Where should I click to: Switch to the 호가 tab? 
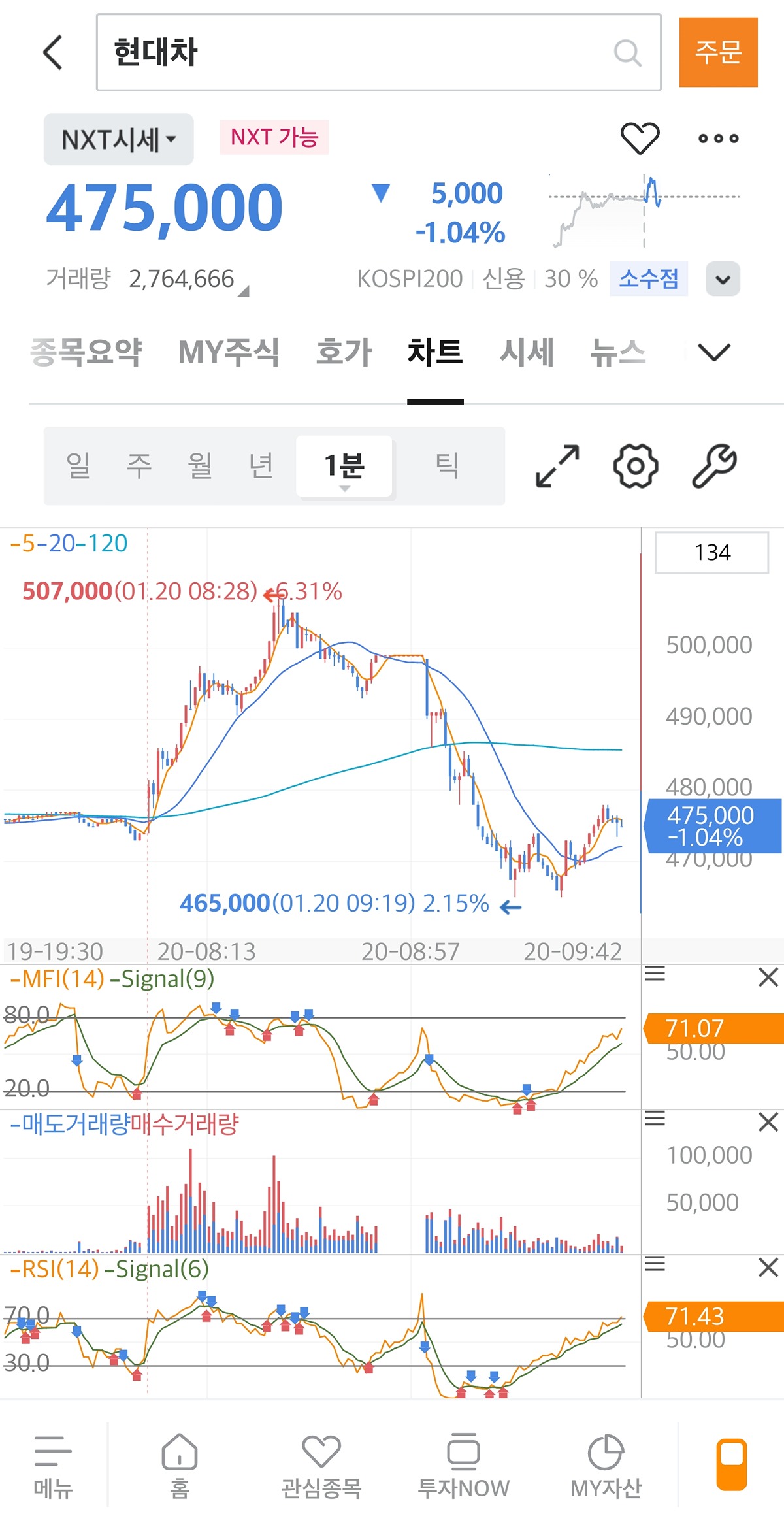coord(344,353)
